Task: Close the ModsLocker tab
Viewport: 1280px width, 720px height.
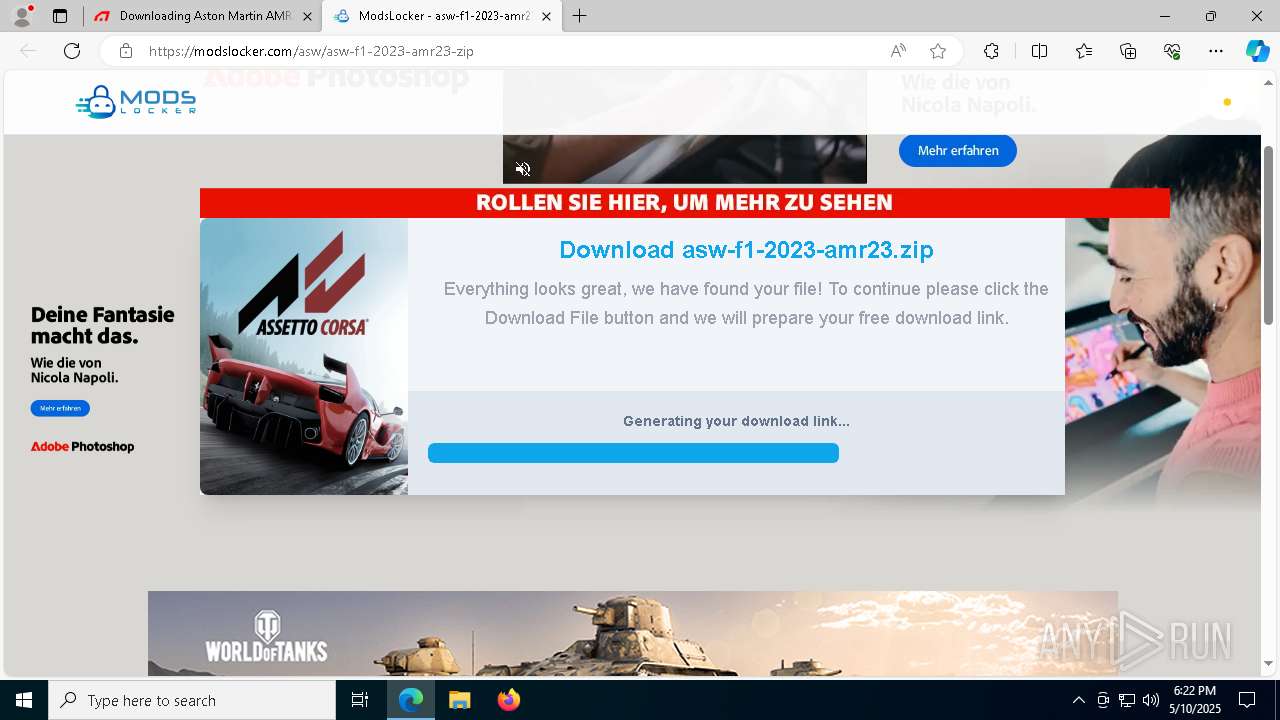Action: pyautogui.click(x=545, y=16)
